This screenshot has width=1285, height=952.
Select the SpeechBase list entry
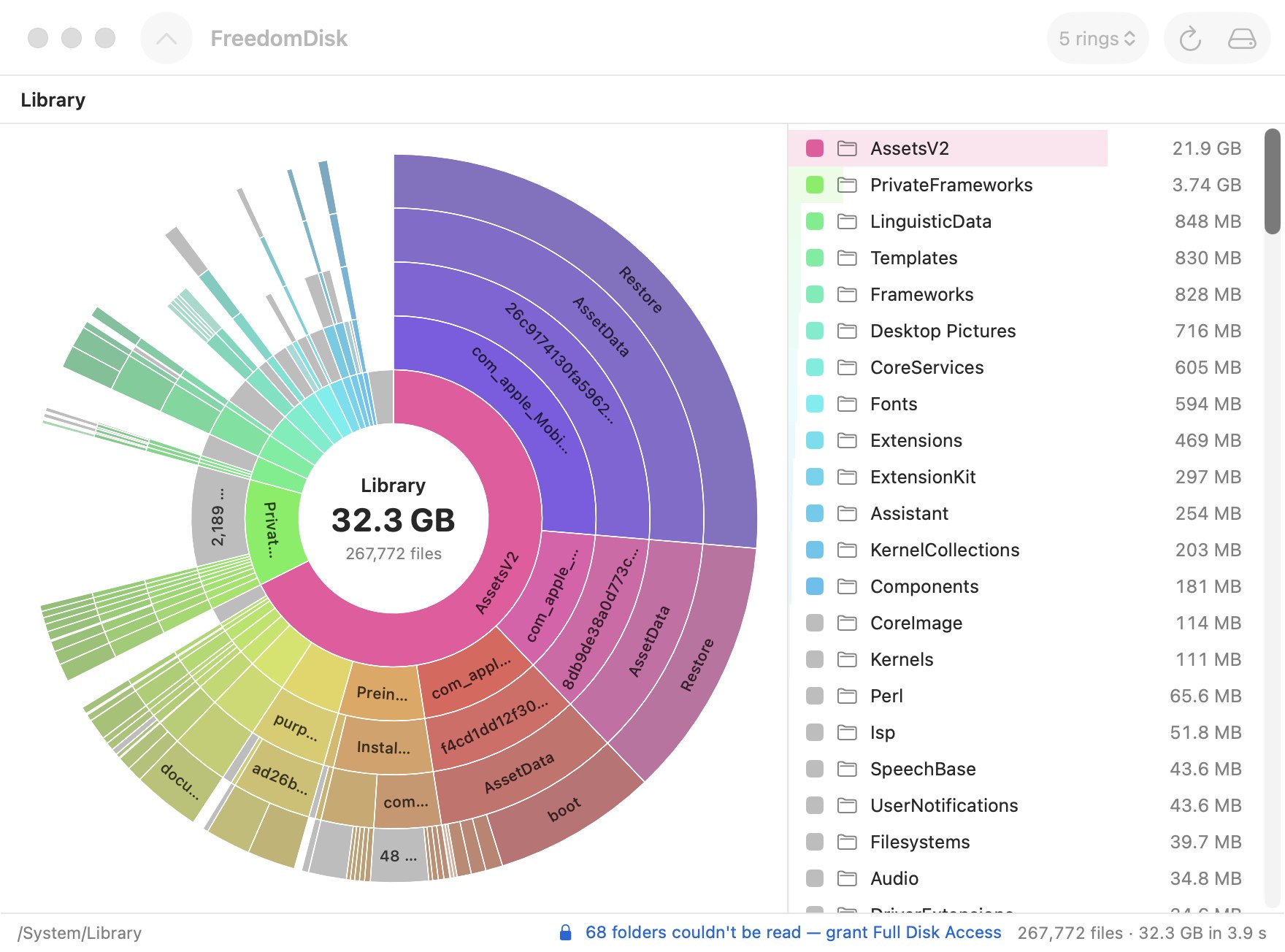1024,769
